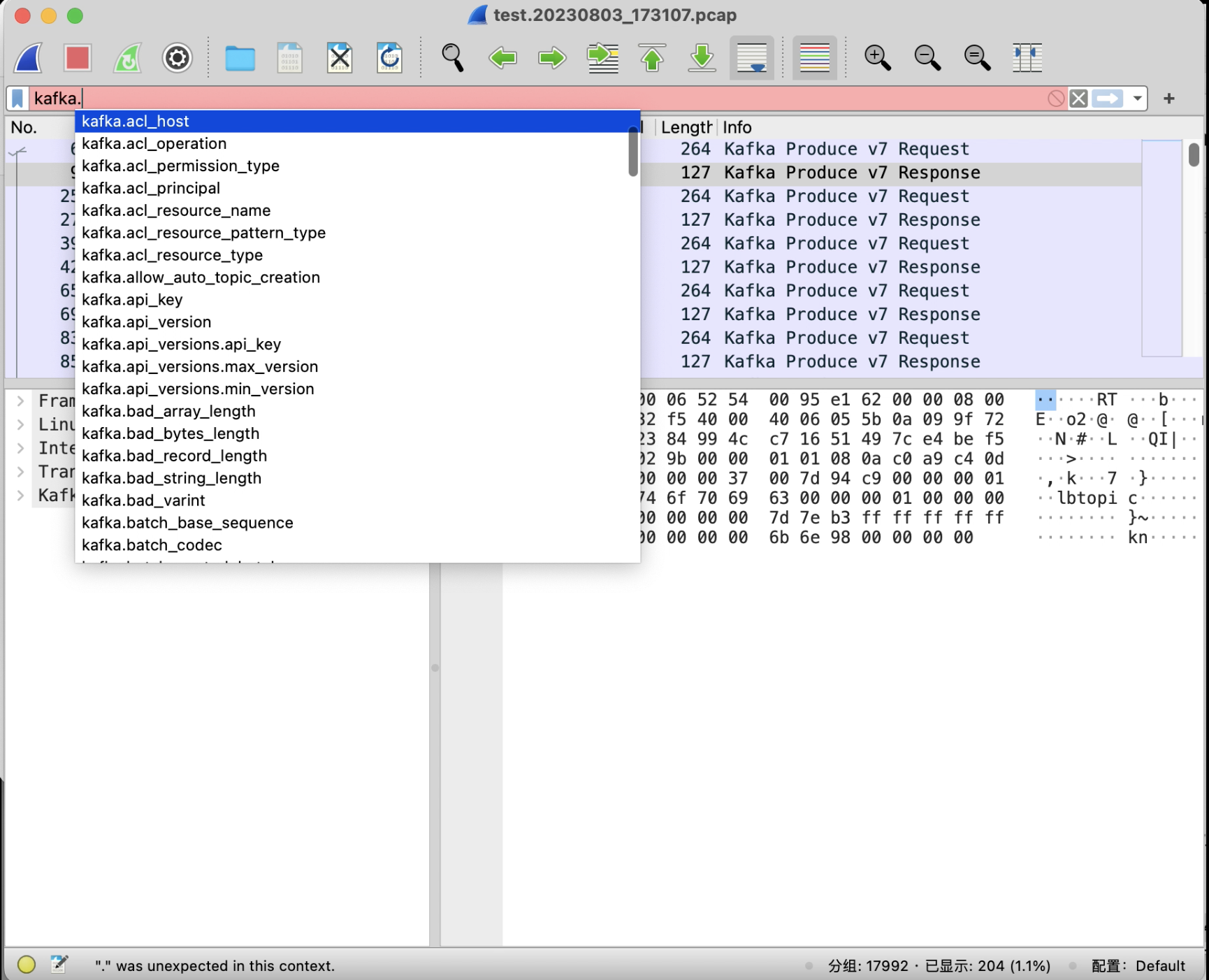The width and height of the screenshot is (1209, 980).
Task: Select the first Kafka Produce v7 Request row
Action: point(890,149)
